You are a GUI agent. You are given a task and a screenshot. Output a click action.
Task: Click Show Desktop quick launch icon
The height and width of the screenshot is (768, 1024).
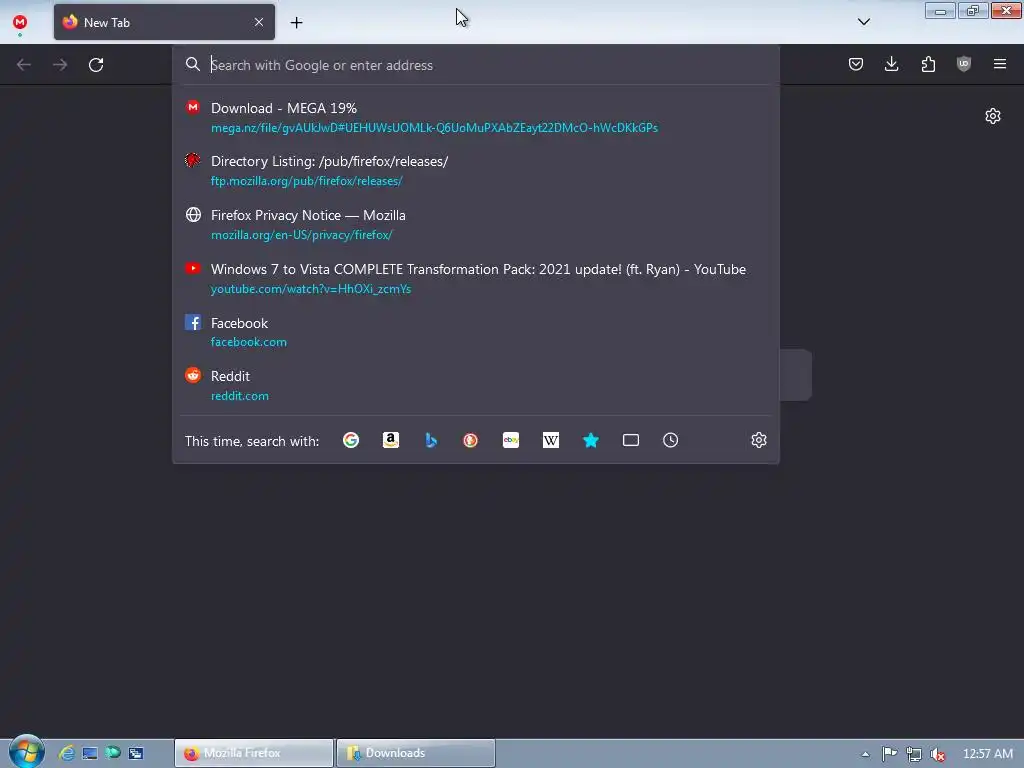pos(89,753)
